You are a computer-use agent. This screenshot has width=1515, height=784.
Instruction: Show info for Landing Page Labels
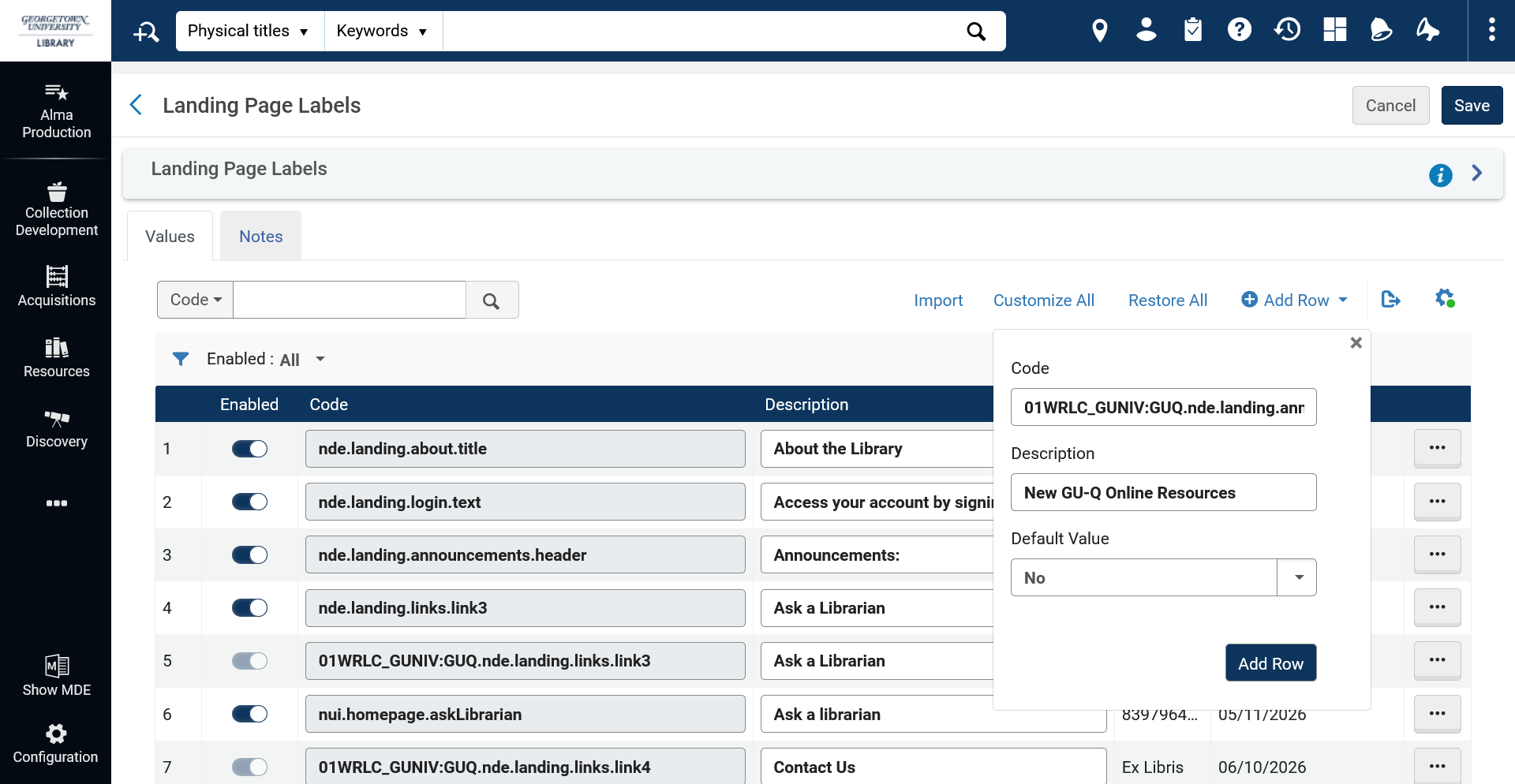click(1440, 175)
